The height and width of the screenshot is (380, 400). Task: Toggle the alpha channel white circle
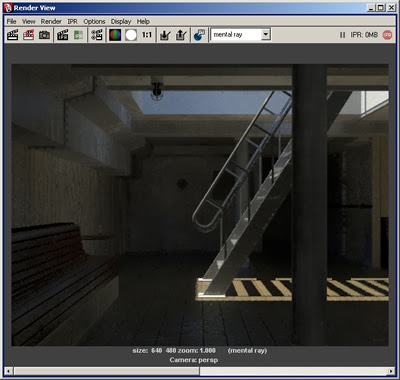pos(131,35)
